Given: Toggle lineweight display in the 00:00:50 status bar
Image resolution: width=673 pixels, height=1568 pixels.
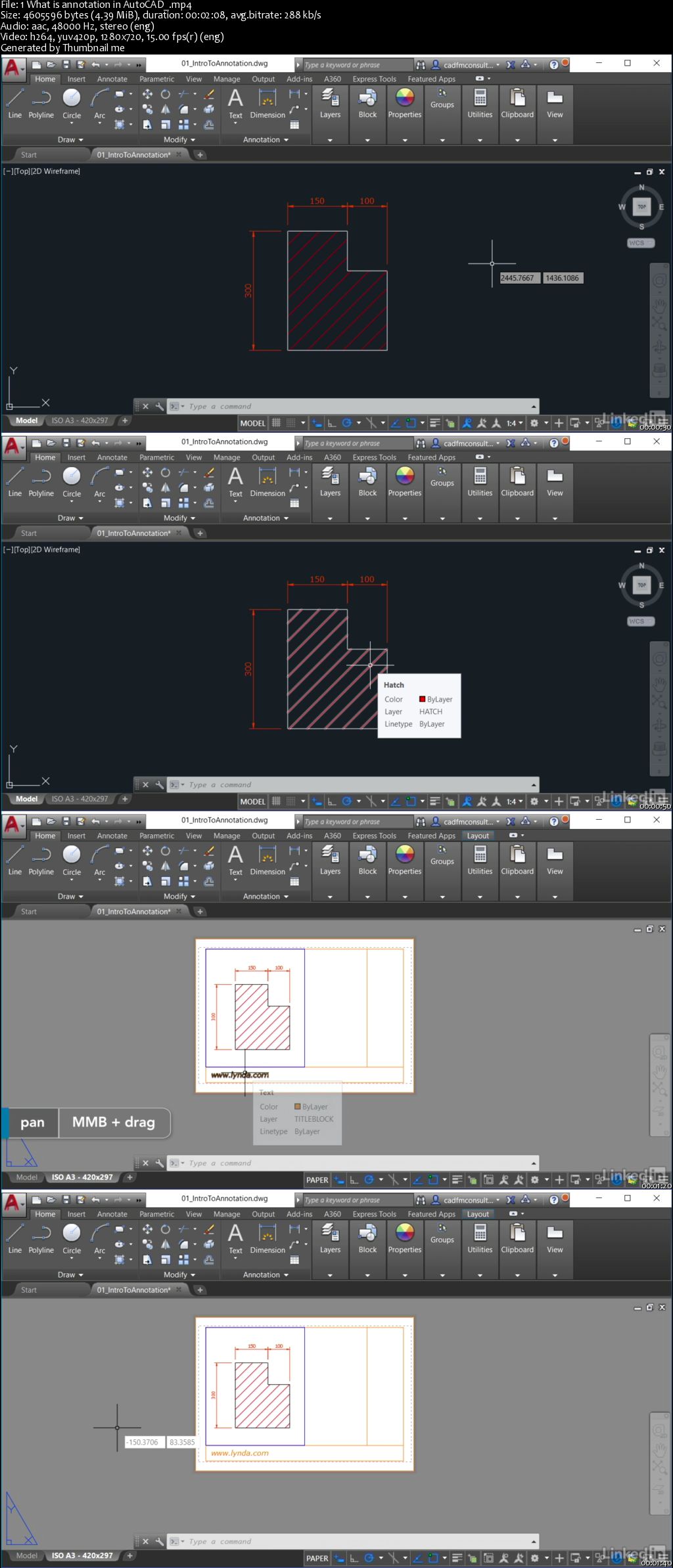Looking at the screenshot, I should pos(434,801).
